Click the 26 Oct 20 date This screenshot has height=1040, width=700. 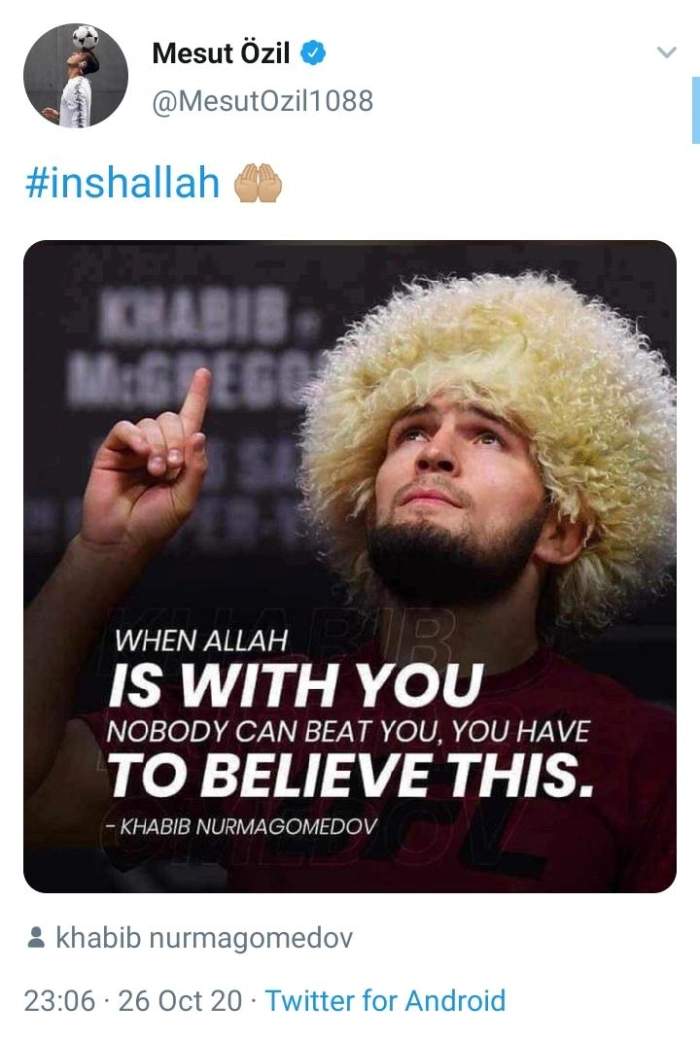180,1001
